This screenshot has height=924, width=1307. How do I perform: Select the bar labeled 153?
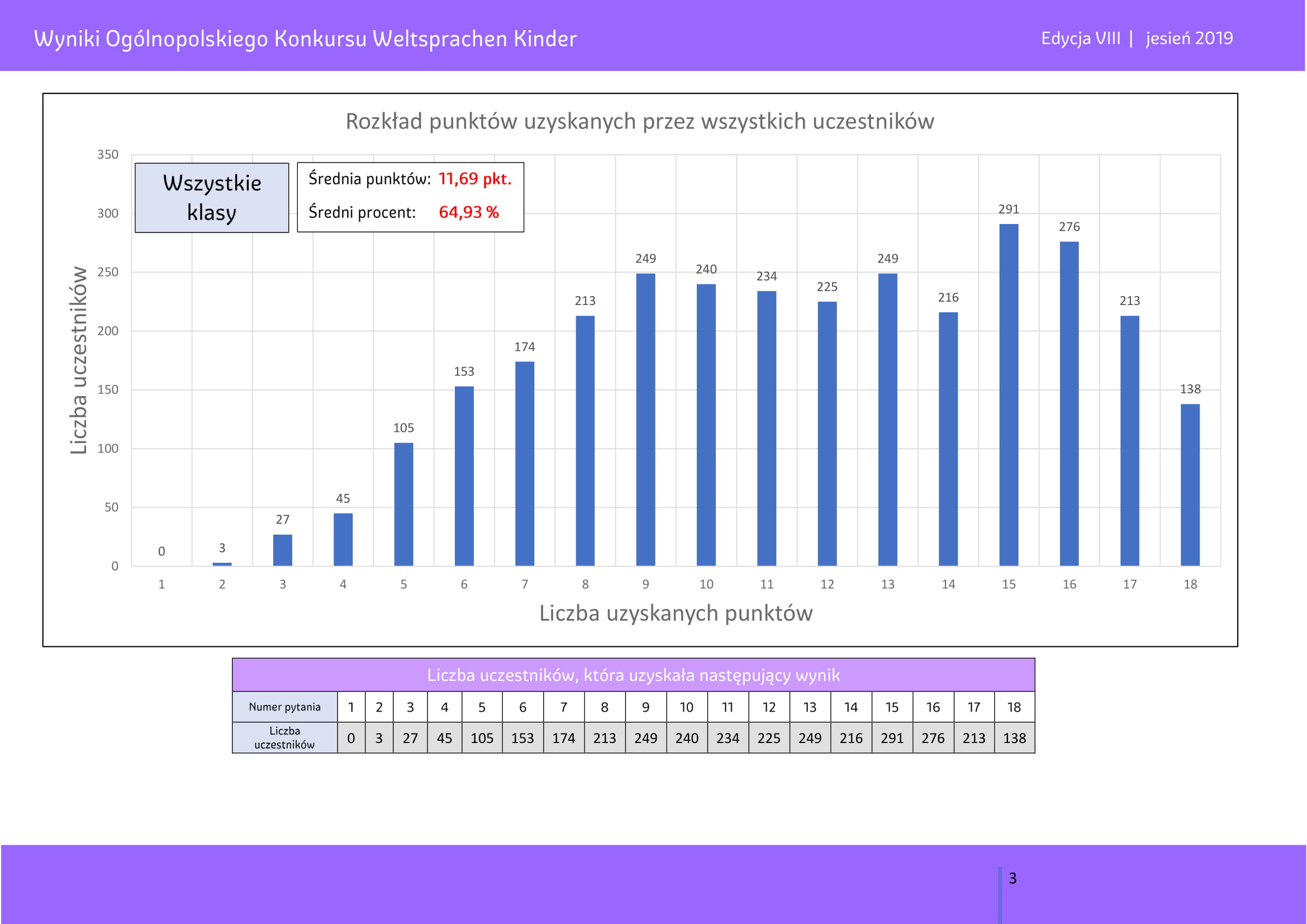tap(464, 476)
